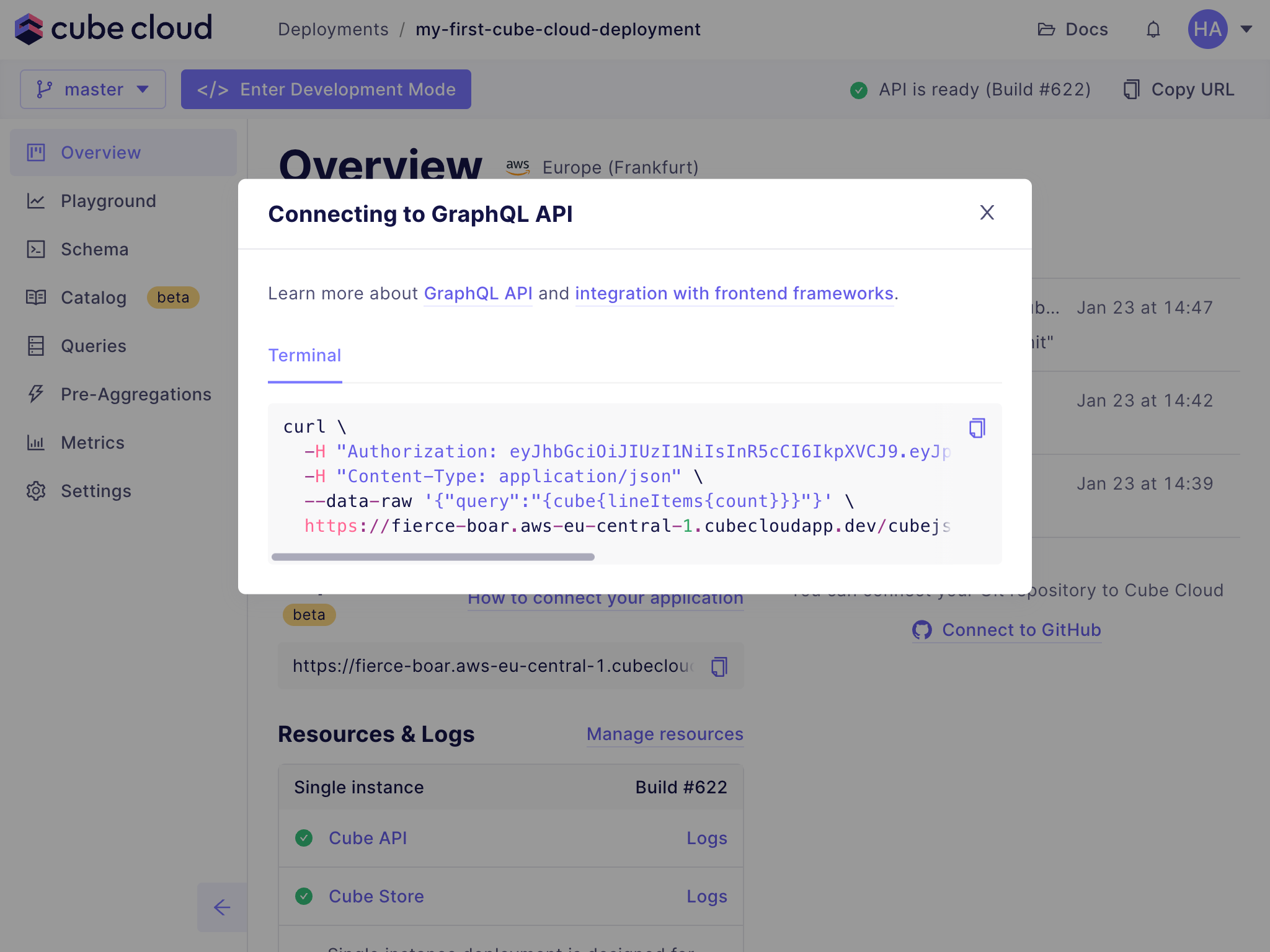
Task: Click the Docs folder icon
Action: click(x=1046, y=29)
